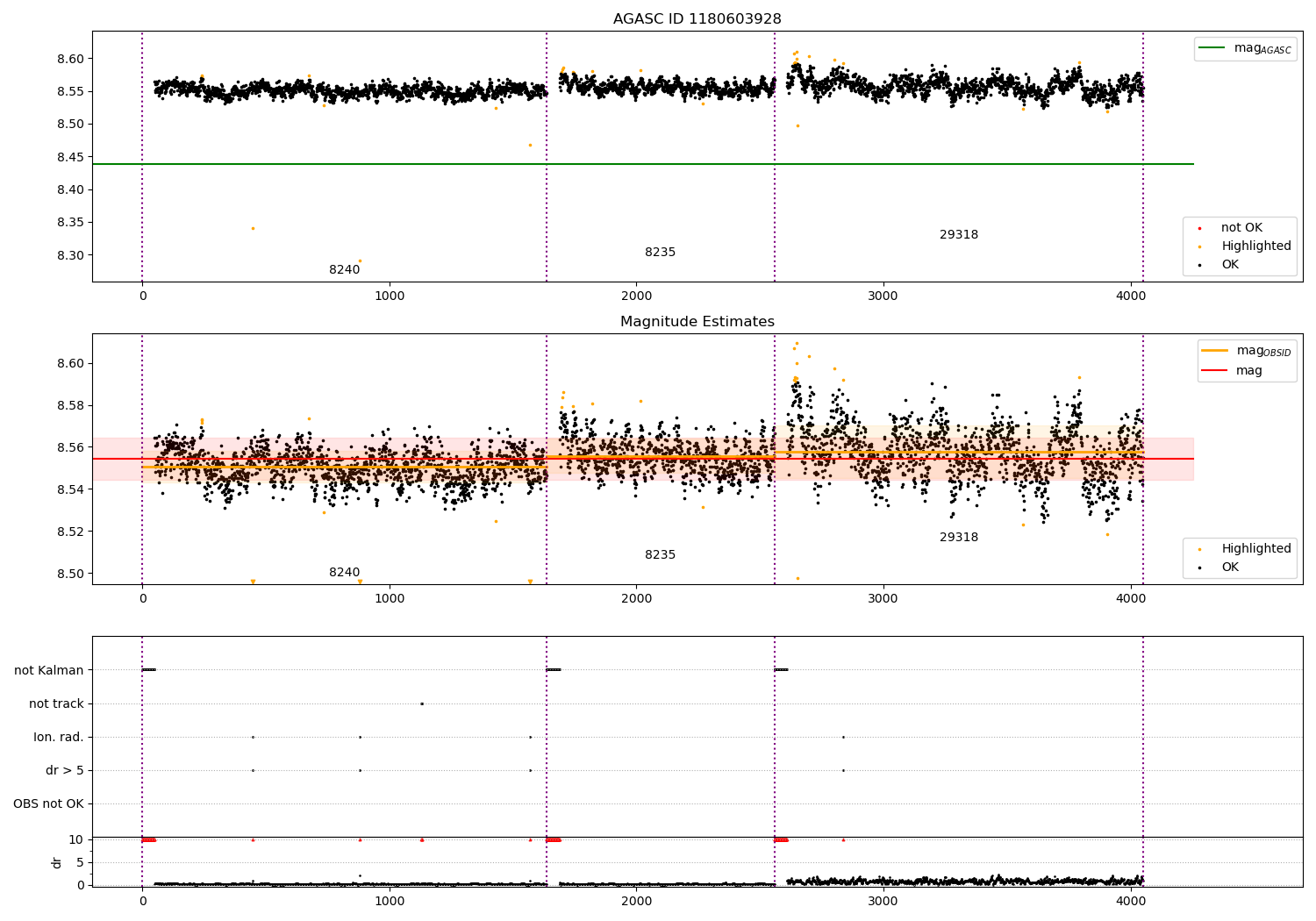This screenshot has height=921, width=1316.
Task: Select the orange mag OBSID legend entry
Action: (x=1246, y=351)
